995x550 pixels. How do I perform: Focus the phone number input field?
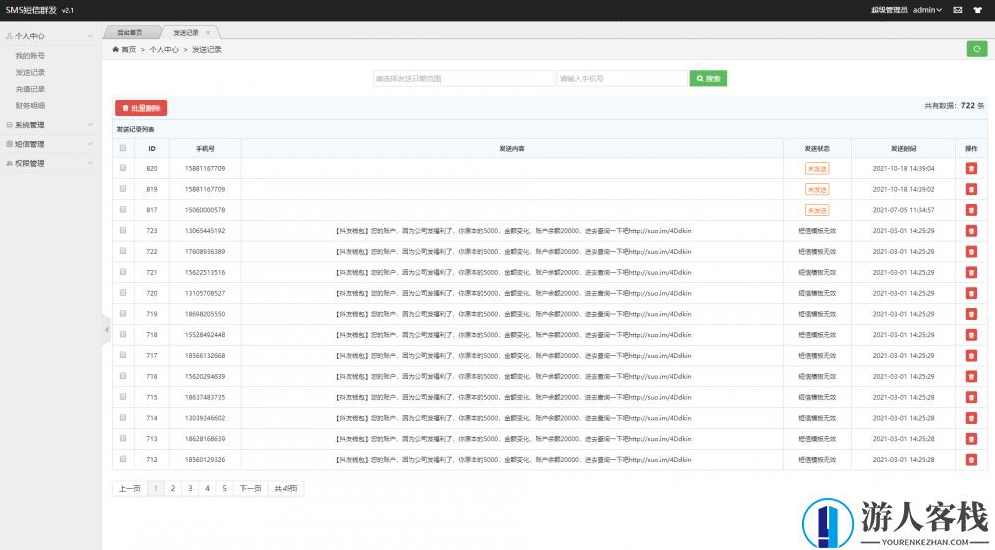(x=621, y=78)
